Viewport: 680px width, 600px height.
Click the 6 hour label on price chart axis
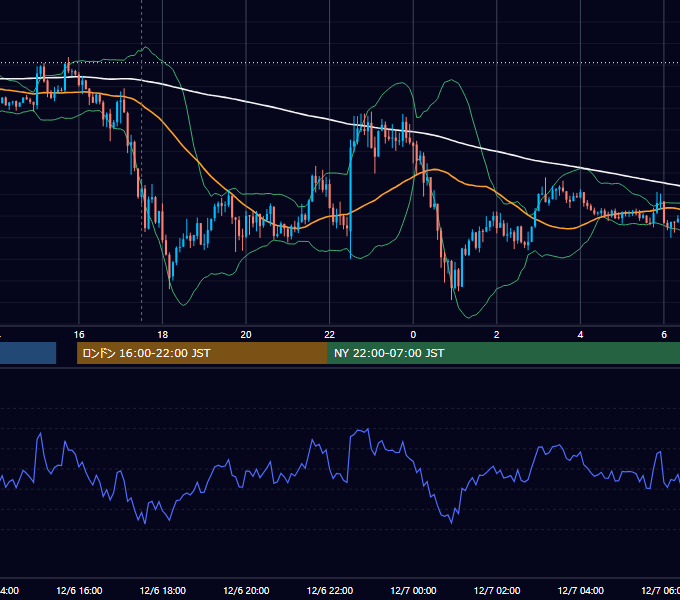(x=664, y=335)
